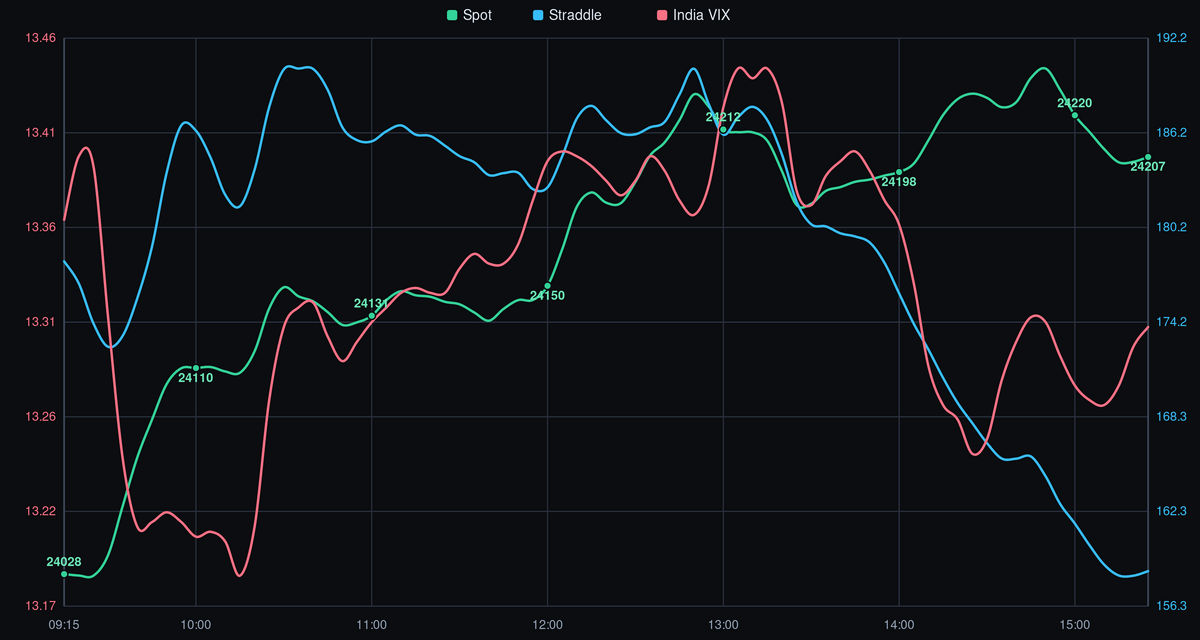
Task: Click the 13.22 VIX axis value
Action: coord(41,511)
